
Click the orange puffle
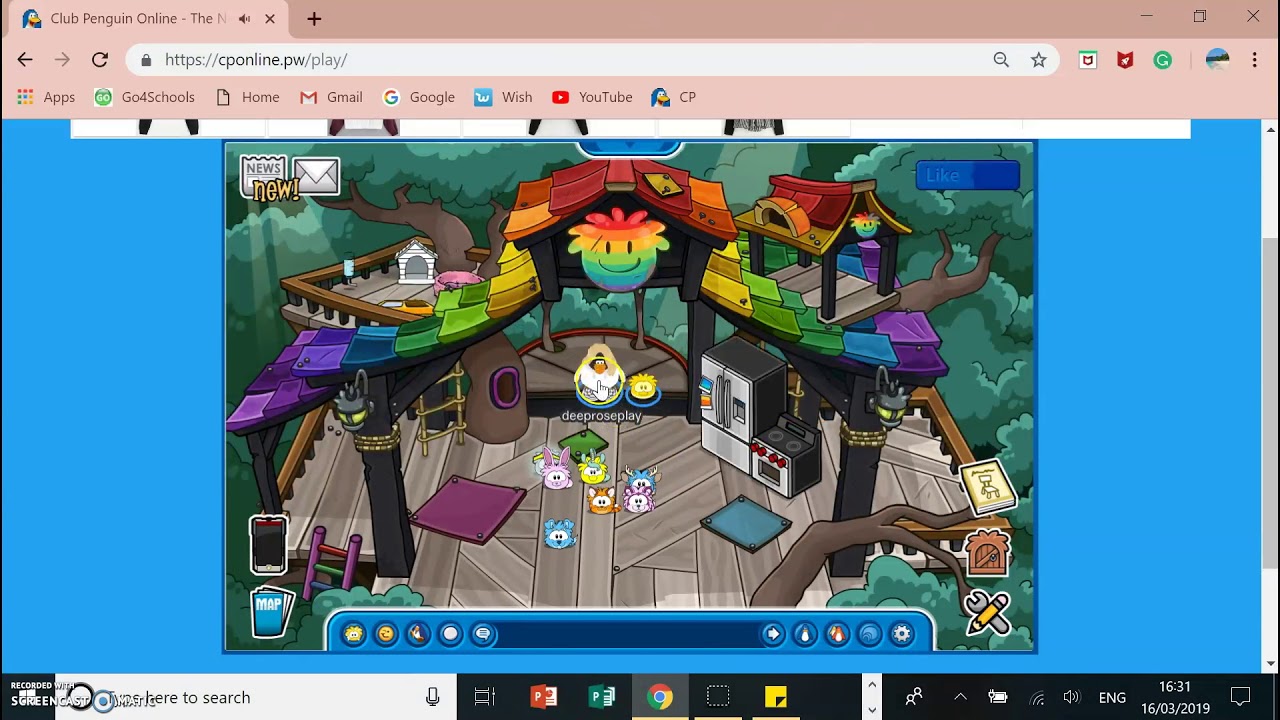click(x=602, y=499)
